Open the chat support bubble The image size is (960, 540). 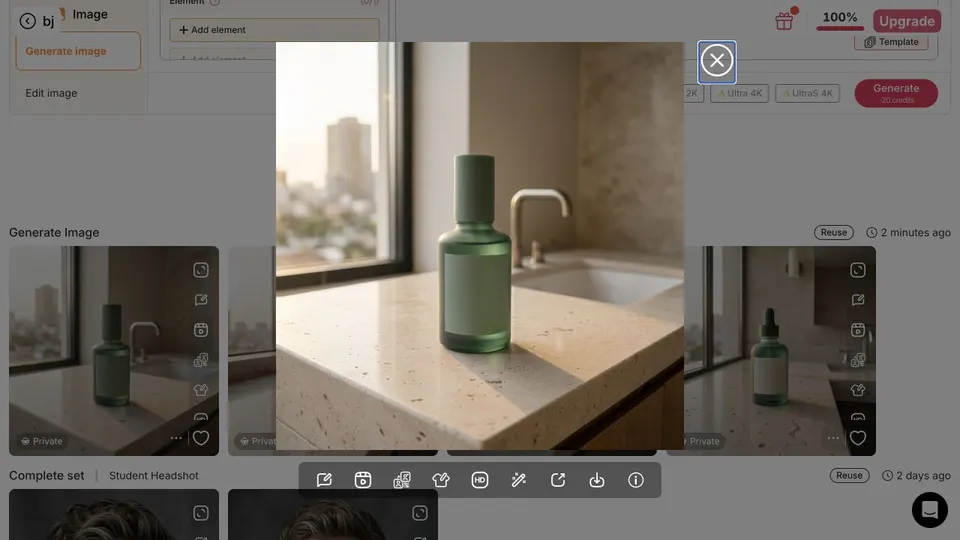[x=929, y=509]
